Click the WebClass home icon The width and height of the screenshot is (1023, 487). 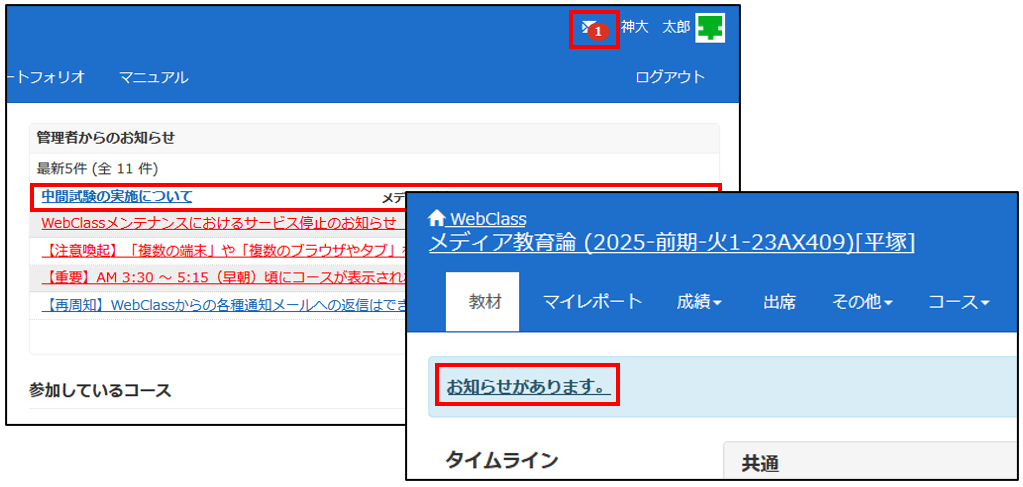pyautogui.click(x=436, y=218)
